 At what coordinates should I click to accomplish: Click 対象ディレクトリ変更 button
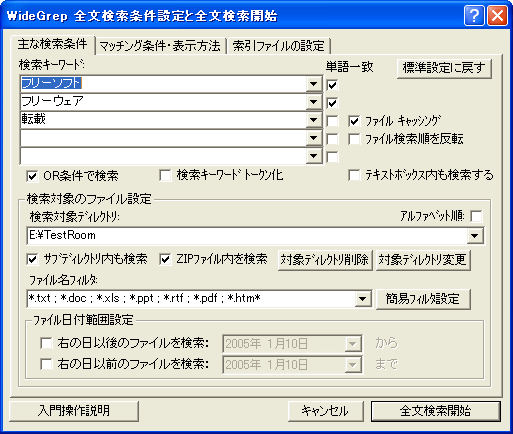click(x=423, y=260)
